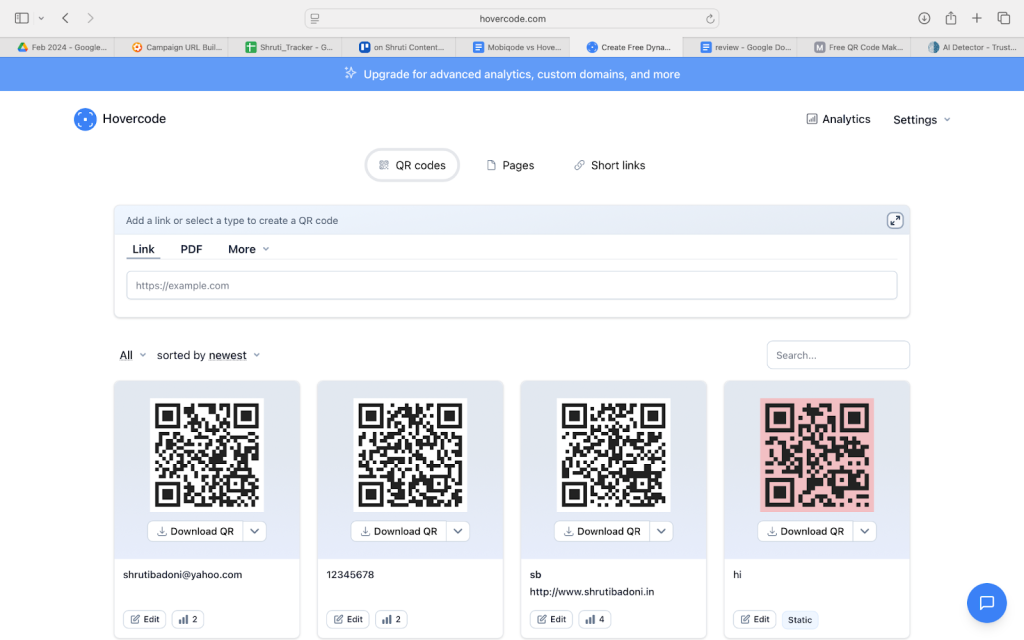
Task: Open the chat support bubble
Action: pos(986,602)
